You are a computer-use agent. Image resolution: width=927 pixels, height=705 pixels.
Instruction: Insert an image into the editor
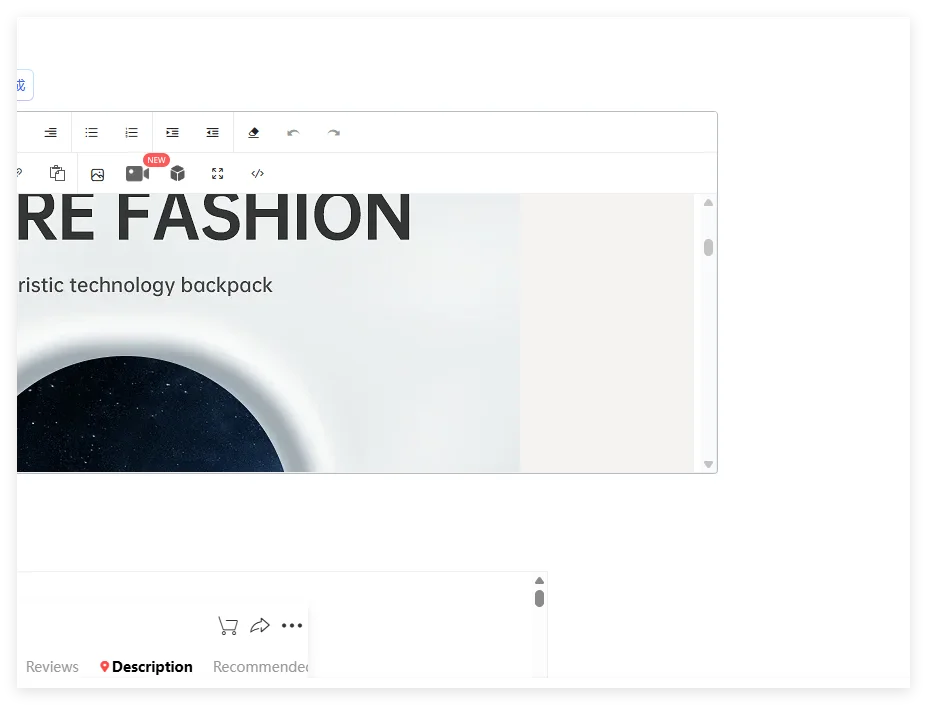pos(98,174)
